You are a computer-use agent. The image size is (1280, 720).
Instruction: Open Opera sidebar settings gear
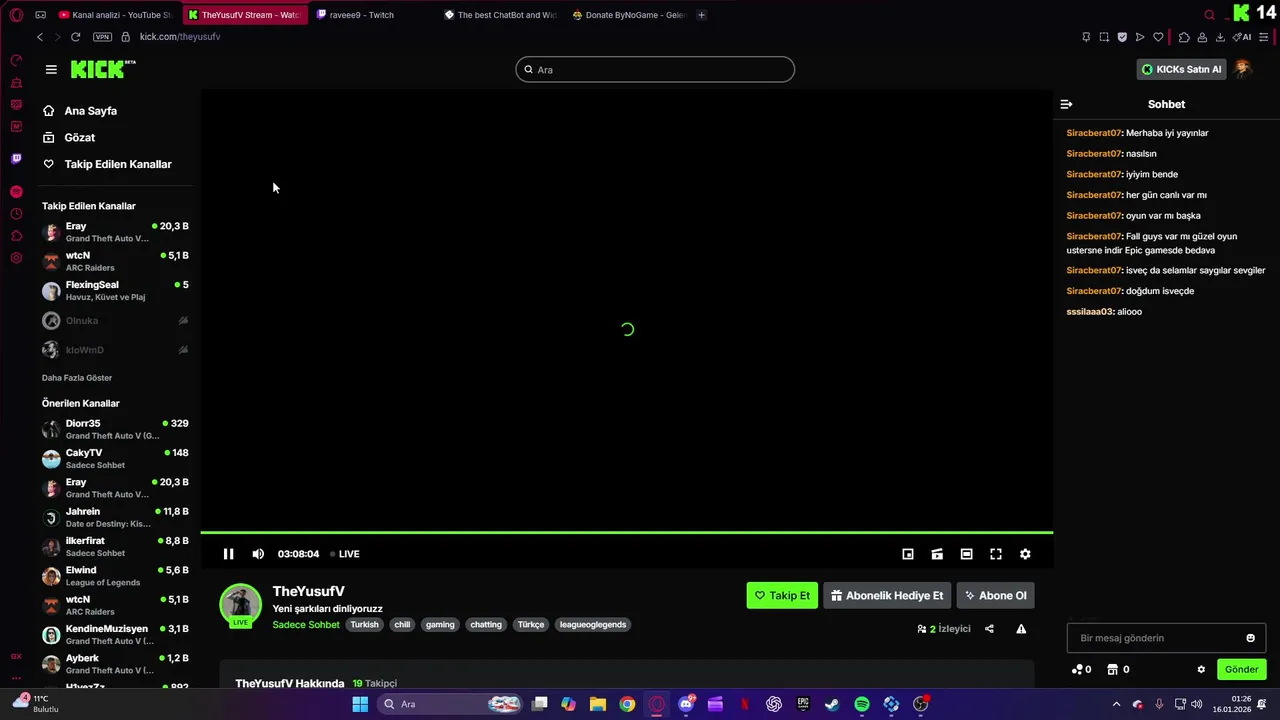tap(16, 258)
